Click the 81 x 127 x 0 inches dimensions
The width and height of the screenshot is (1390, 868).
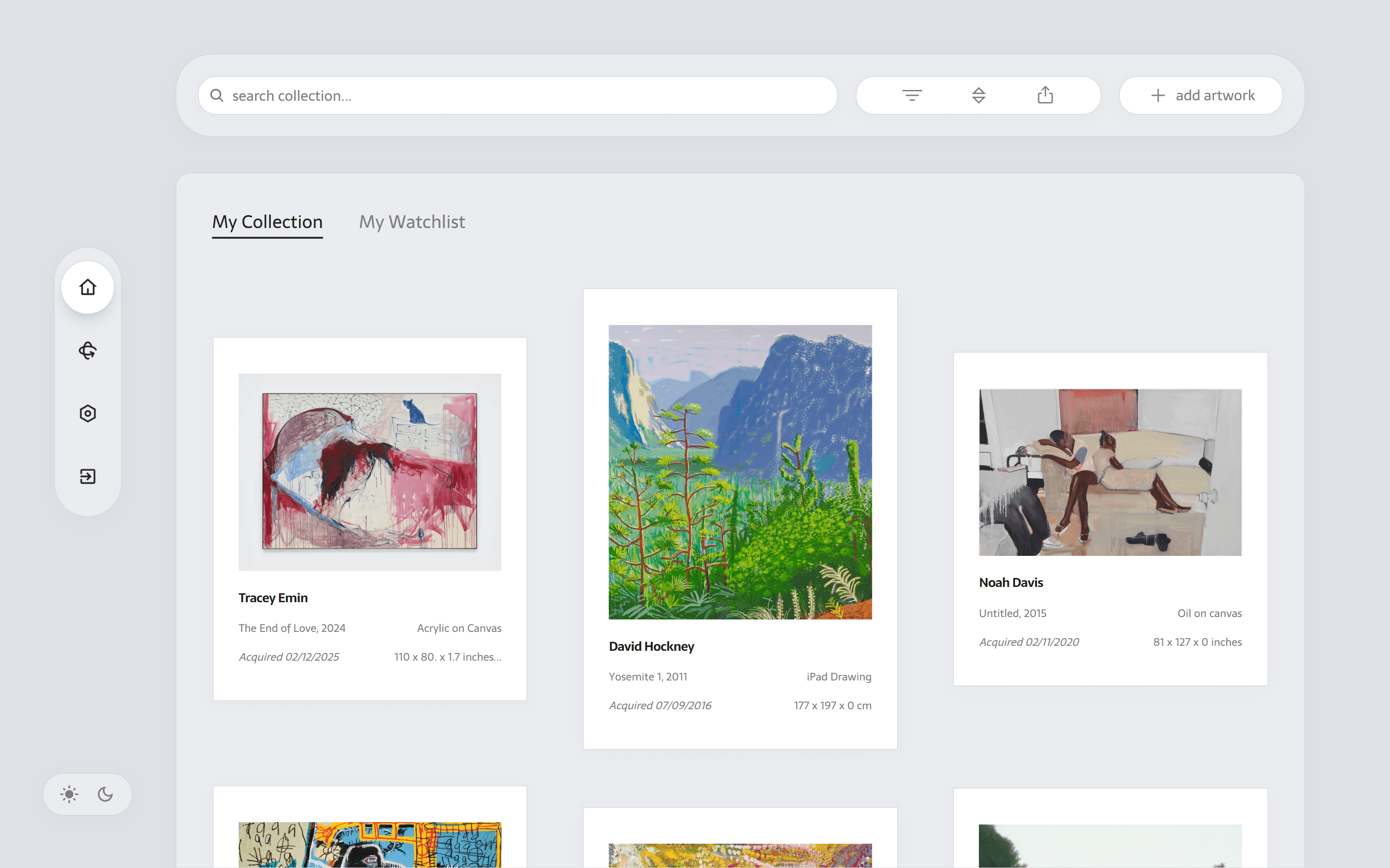(1197, 642)
